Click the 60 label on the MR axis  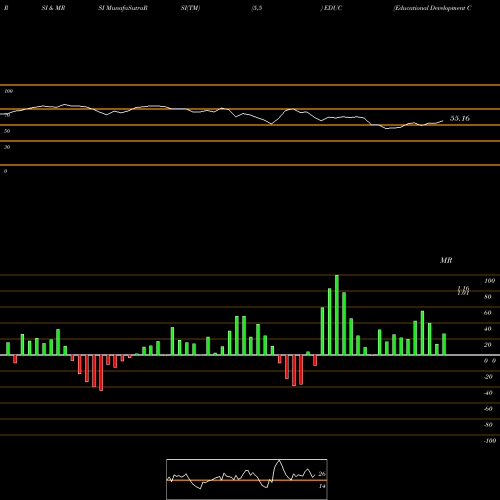point(488,313)
